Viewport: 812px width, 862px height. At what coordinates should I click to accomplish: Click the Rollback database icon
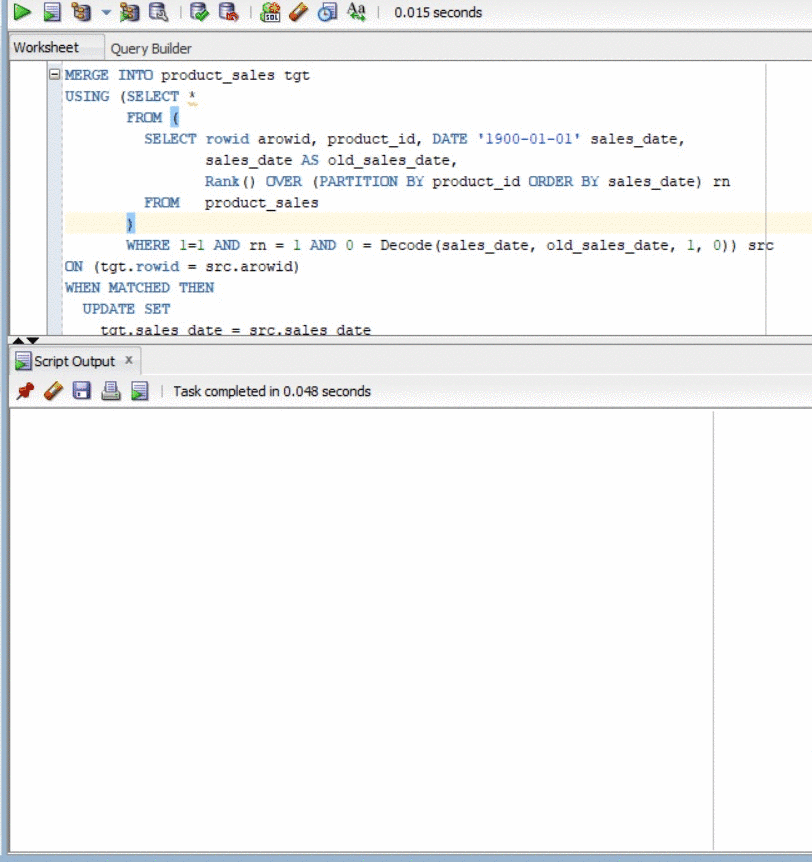[229, 12]
